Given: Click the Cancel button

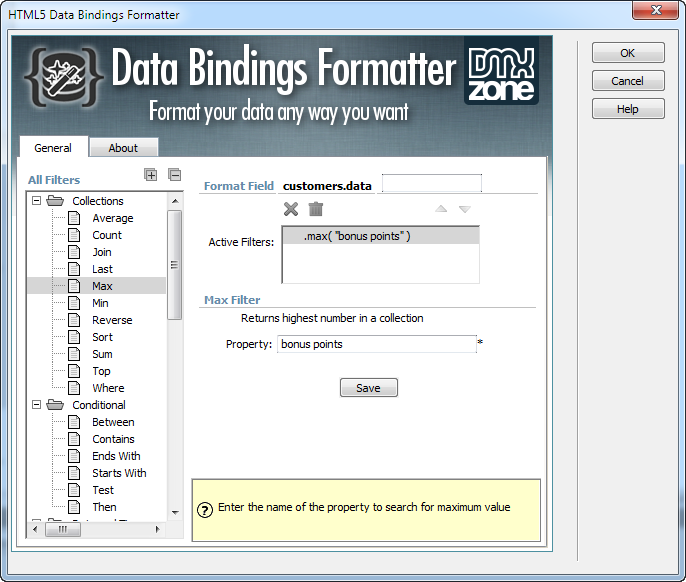Looking at the screenshot, I should pyautogui.click(x=628, y=81).
